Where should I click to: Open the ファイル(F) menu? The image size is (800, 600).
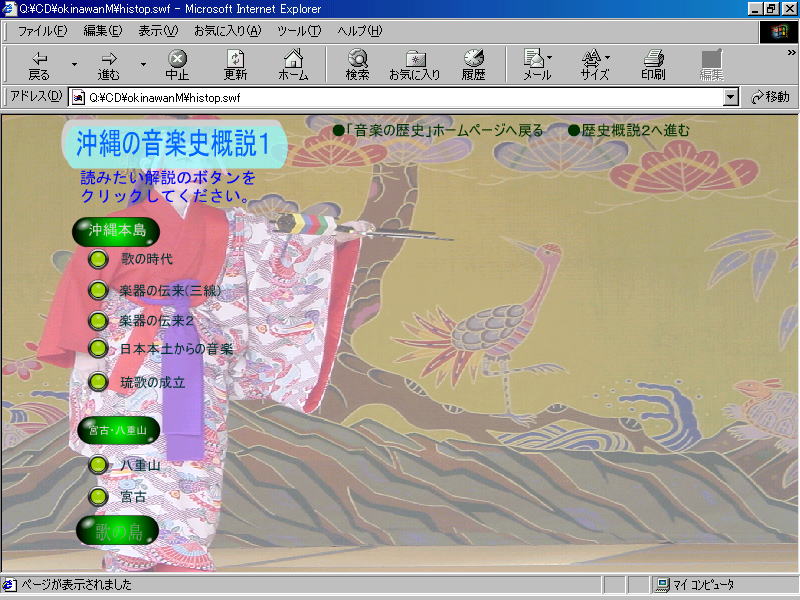(x=42, y=31)
